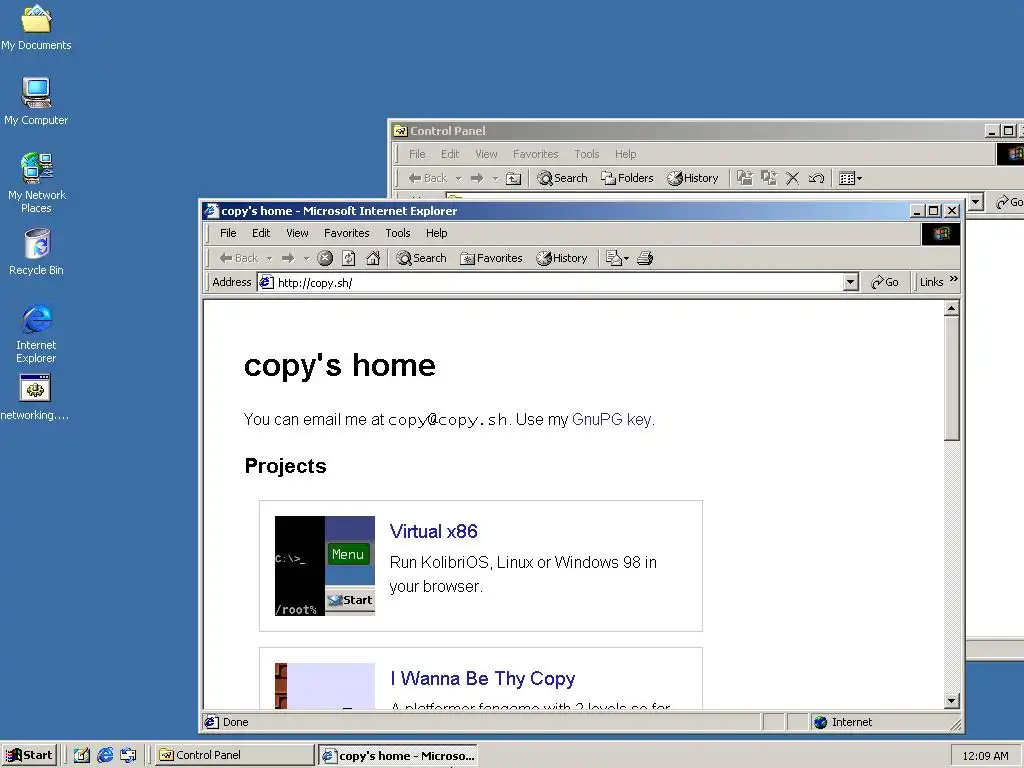Click Control Panel's Go button

1009,202
